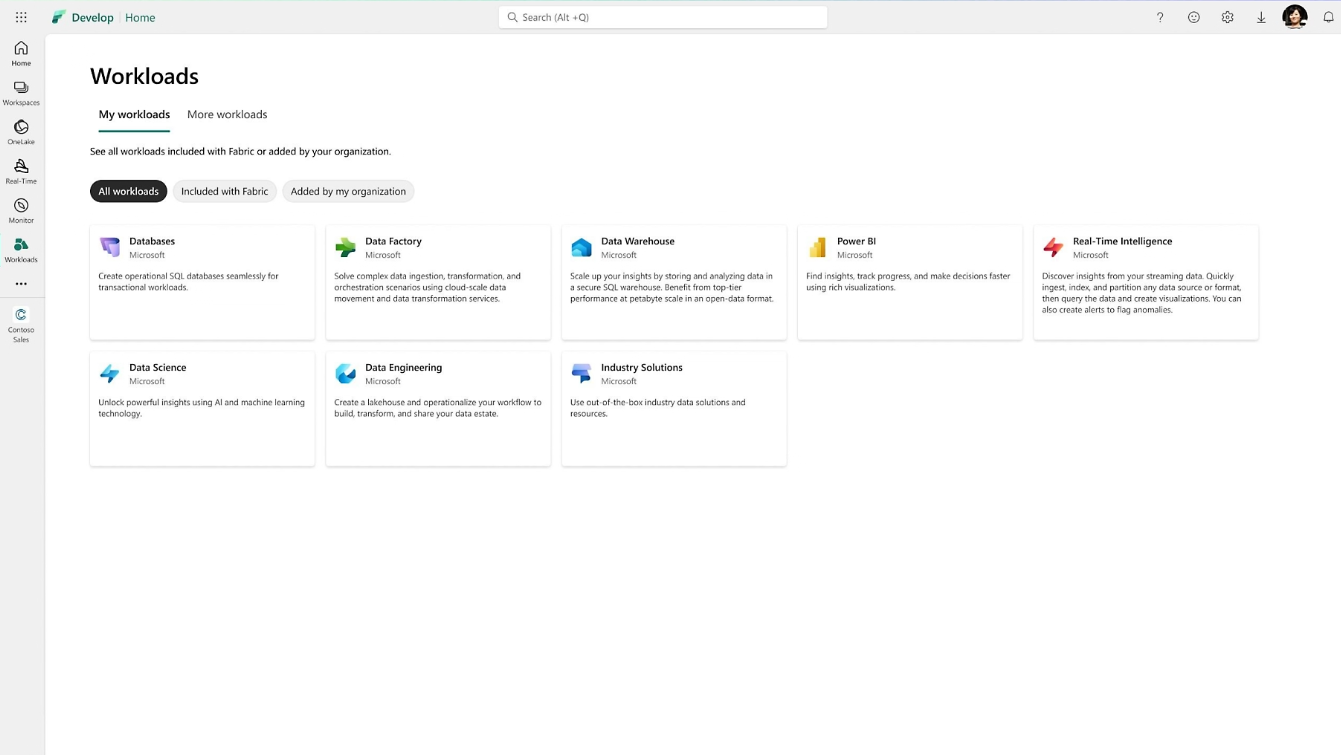Go to Home in the sidebar
Image resolution: width=1341 pixels, height=755 pixels.
tap(21, 53)
